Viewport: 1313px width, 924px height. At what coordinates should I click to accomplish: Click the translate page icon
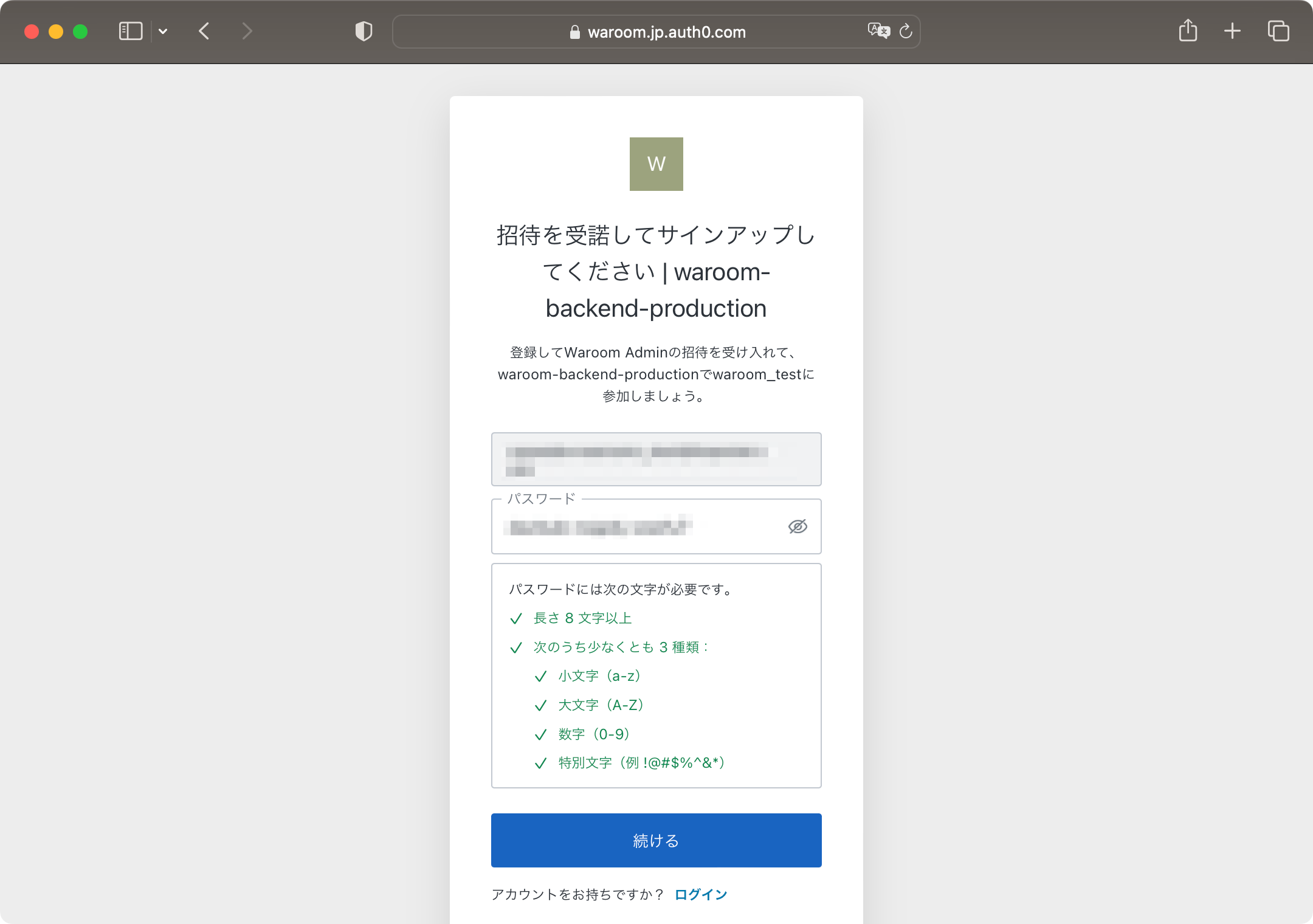coord(878,31)
